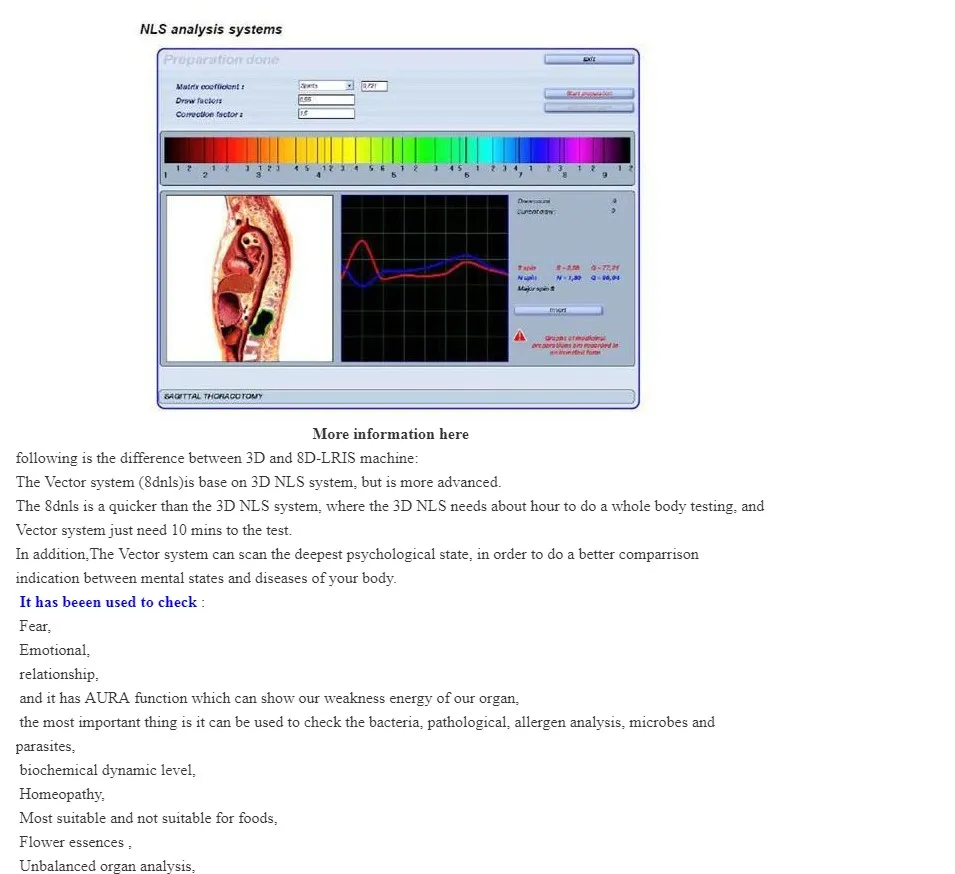Click the 'N spin' blue readout label
955x874 pixels.
[x=527, y=278]
